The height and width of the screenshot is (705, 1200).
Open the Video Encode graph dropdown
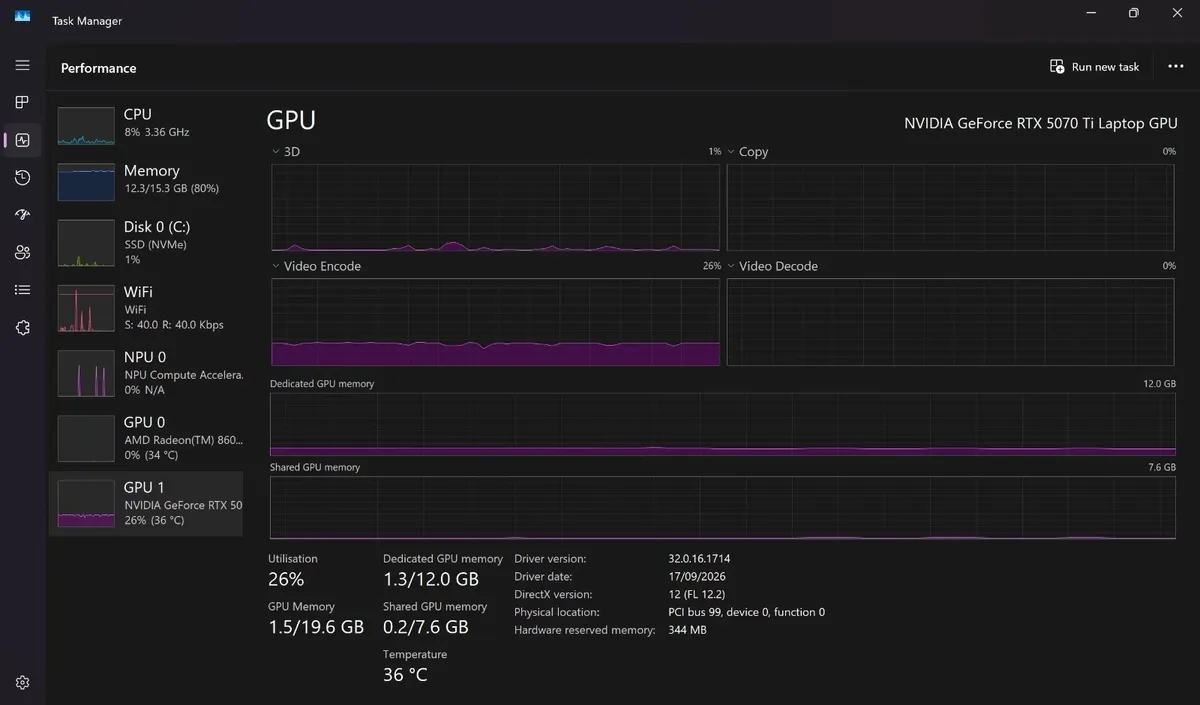pyautogui.click(x=276, y=266)
